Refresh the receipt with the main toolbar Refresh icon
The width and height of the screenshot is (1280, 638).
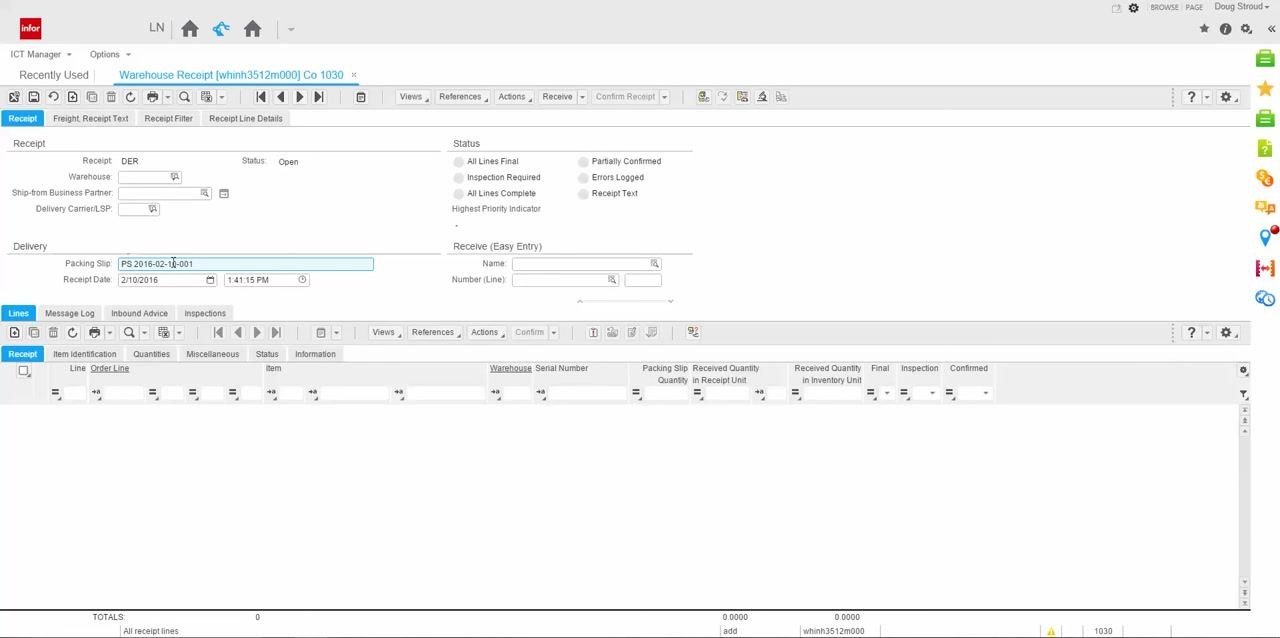tap(130, 97)
